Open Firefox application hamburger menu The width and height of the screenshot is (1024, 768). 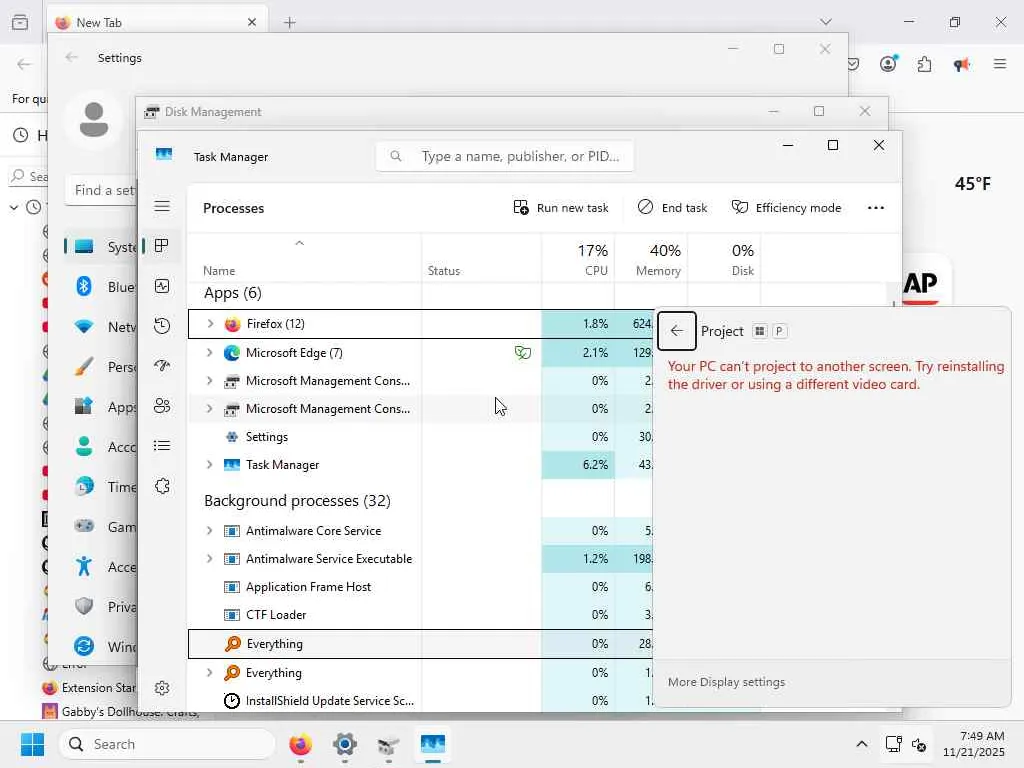point(999,64)
